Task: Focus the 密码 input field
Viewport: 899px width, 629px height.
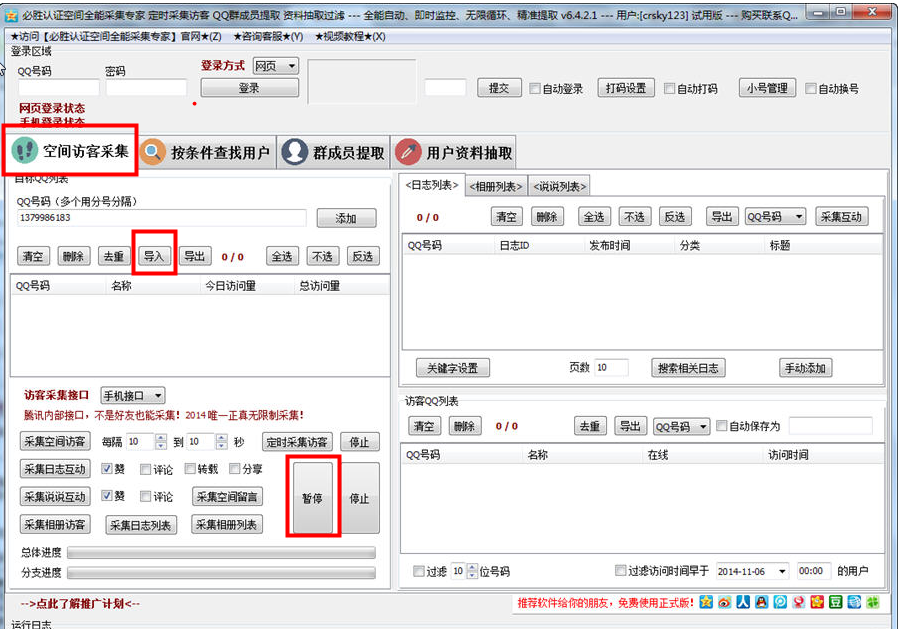Action: [146, 88]
